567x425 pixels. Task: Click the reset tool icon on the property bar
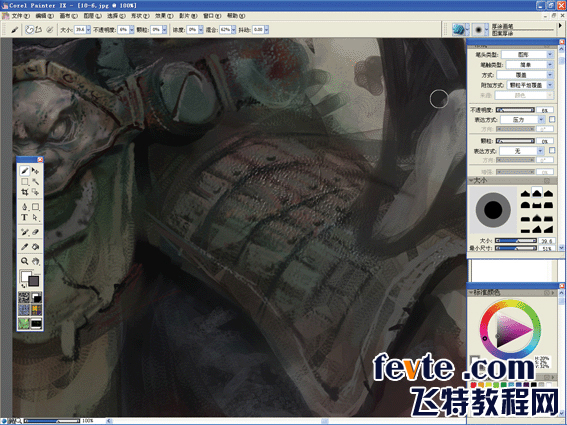click(50, 30)
